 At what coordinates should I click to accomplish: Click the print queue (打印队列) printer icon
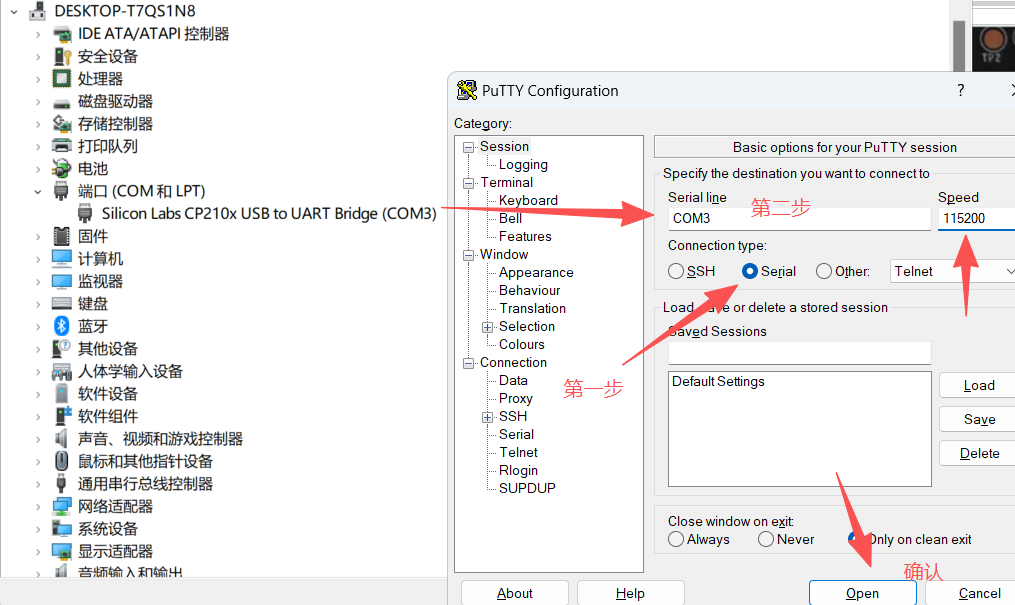(62, 146)
